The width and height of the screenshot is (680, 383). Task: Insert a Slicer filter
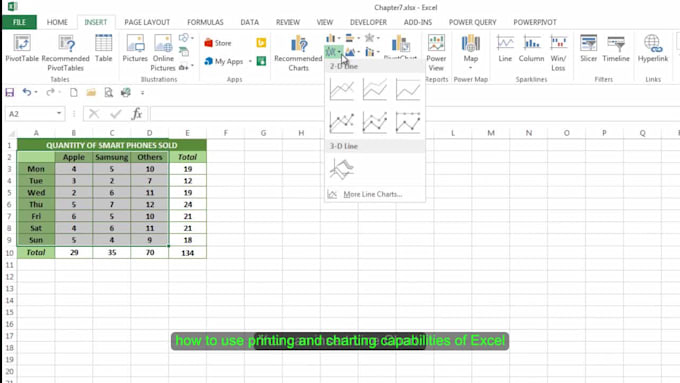pyautogui.click(x=588, y=49)
